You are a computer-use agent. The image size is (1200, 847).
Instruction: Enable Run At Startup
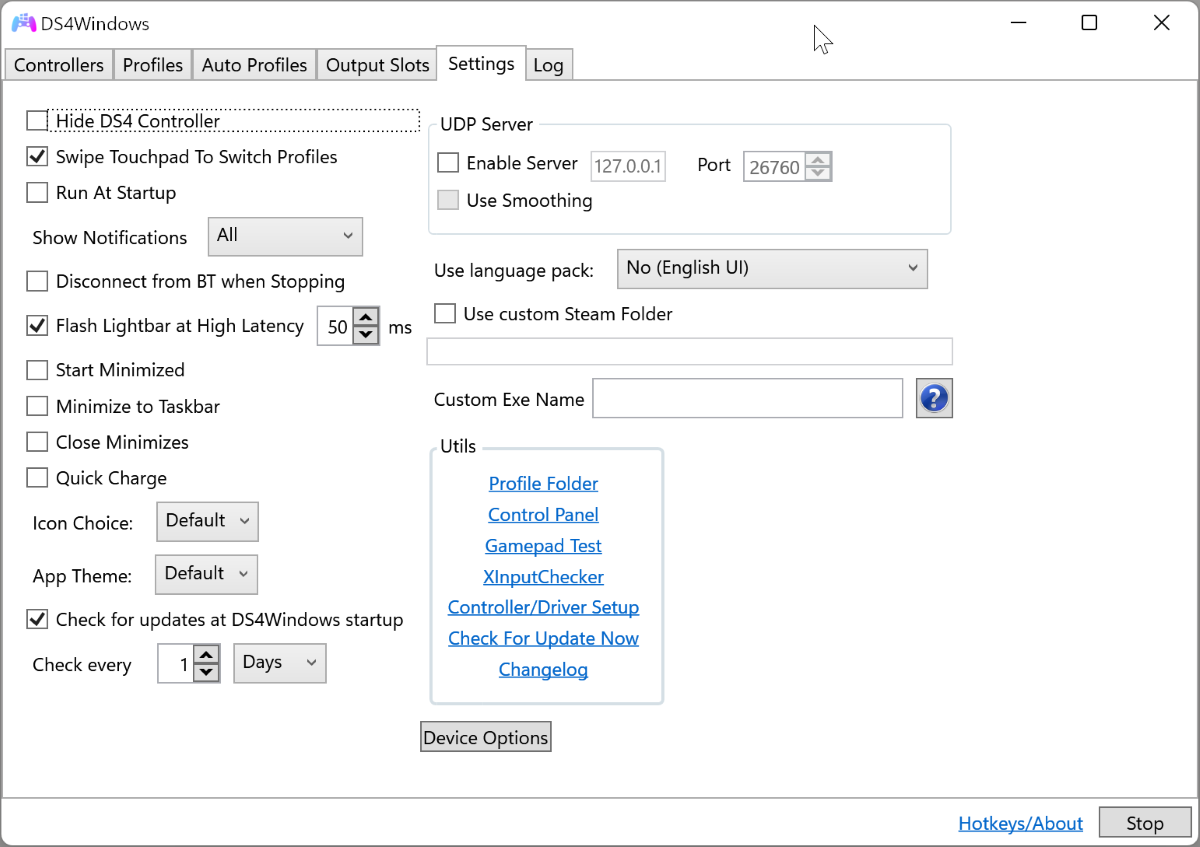pyautogui.click(x=37, y=193)
